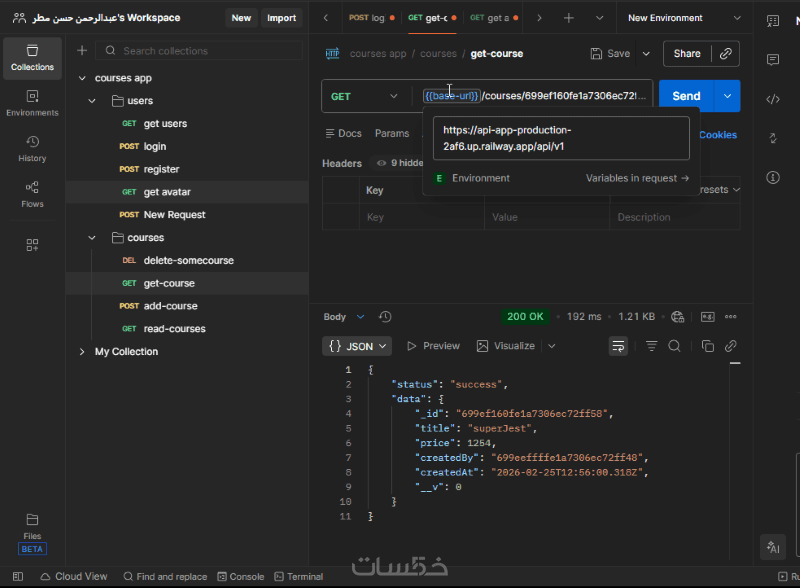
Task: Open the Files beta section
Action: pos(32,534)
